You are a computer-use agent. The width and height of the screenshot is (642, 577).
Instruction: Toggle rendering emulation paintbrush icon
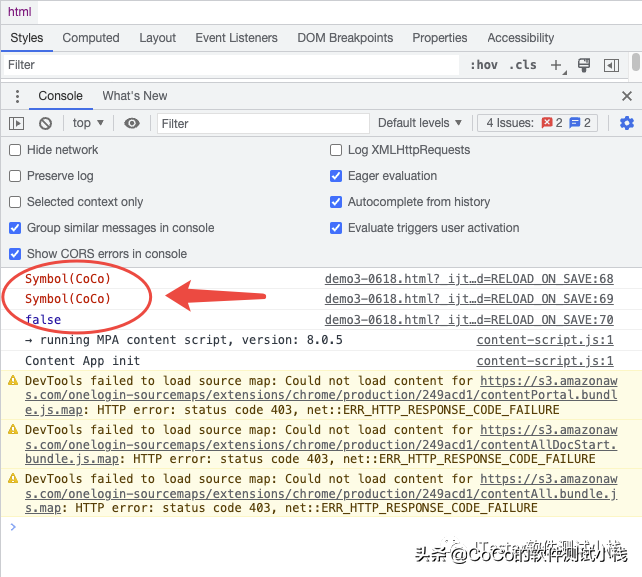point(584,65)
